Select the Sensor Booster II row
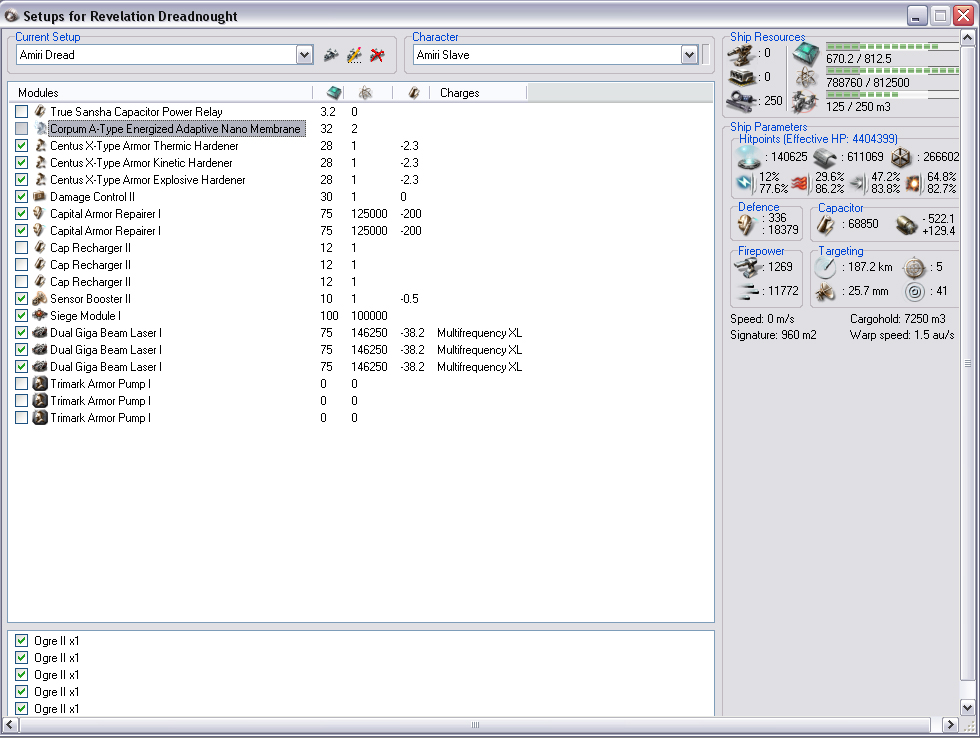Viewport: 980px width, 738px height. (91, 299)
